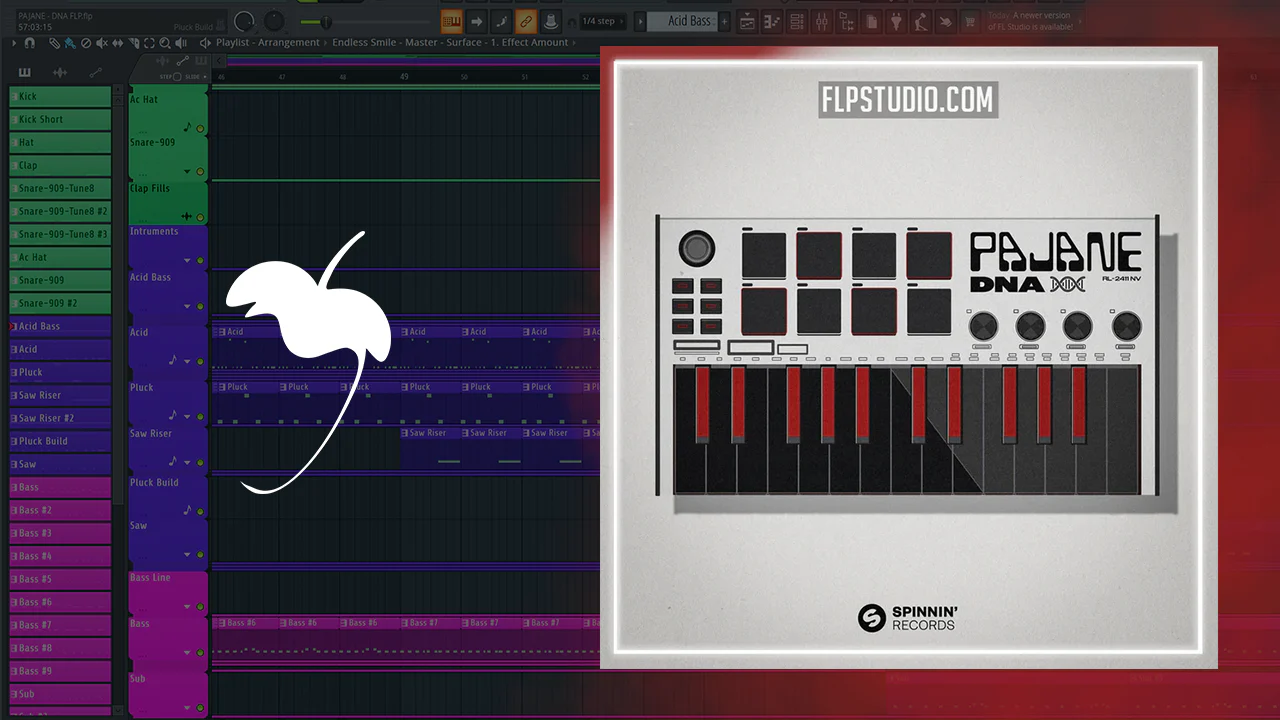
Task: Select the Kick pattern in picker
Action: tap(60, 97)
